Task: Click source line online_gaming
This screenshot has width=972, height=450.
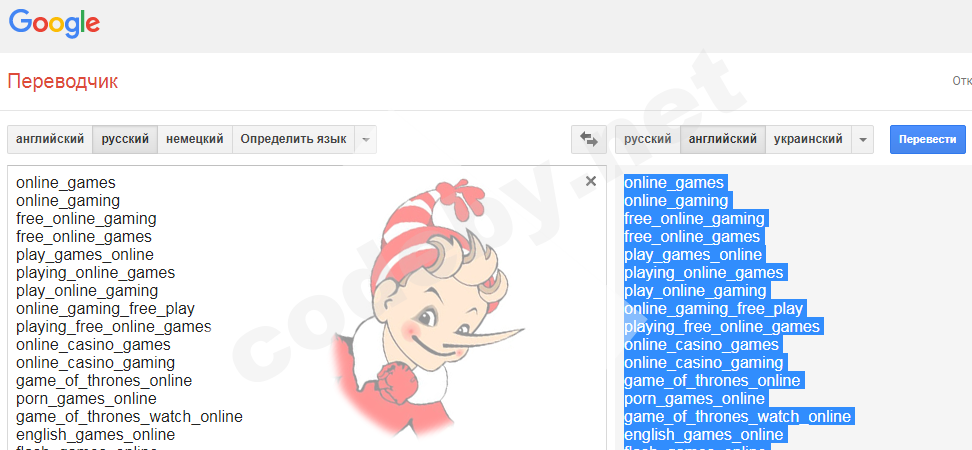Action: [x=68, y=201]
